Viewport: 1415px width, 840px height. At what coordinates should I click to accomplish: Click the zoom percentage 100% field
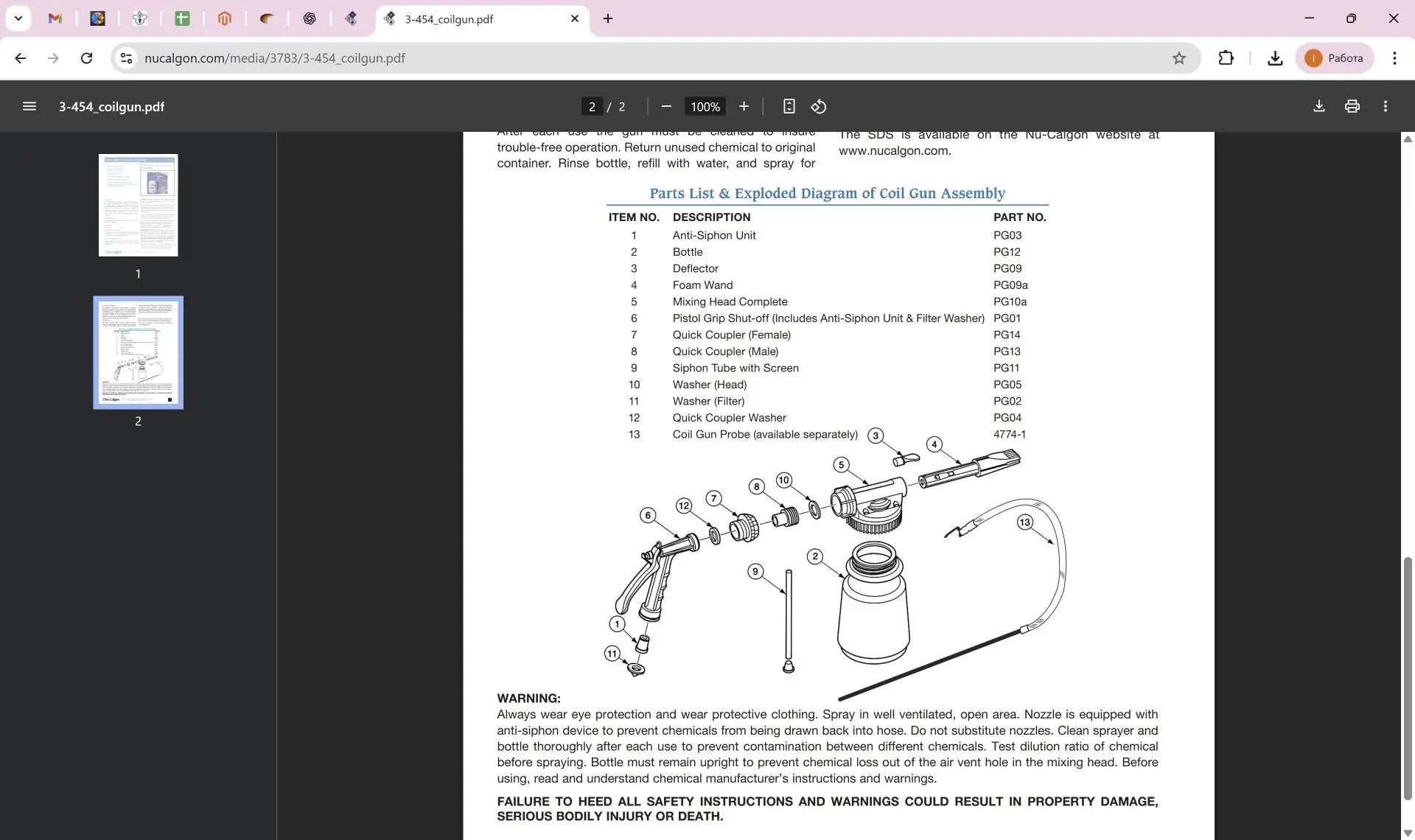(705, 106)
